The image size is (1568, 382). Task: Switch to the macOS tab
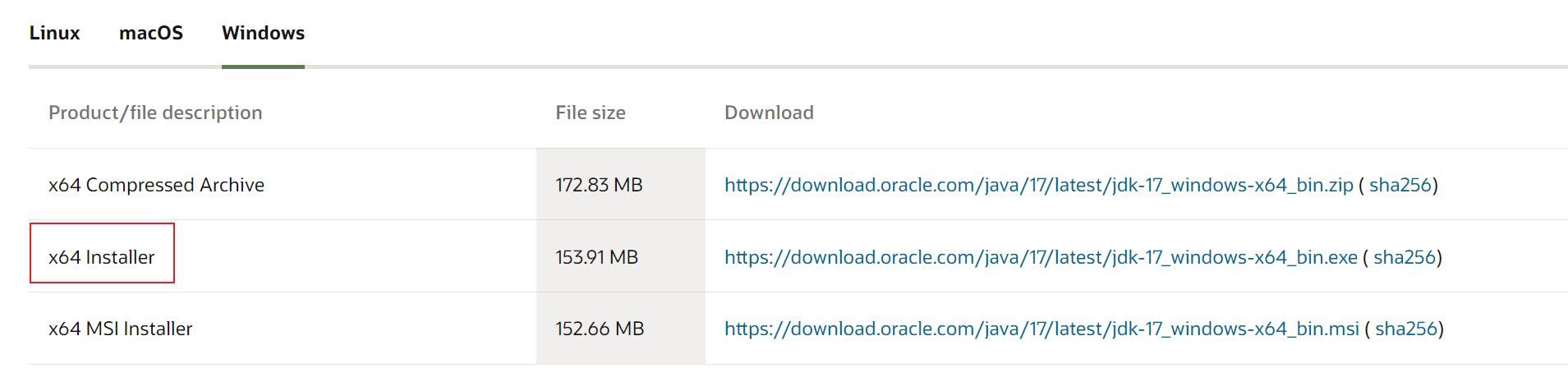151,33
